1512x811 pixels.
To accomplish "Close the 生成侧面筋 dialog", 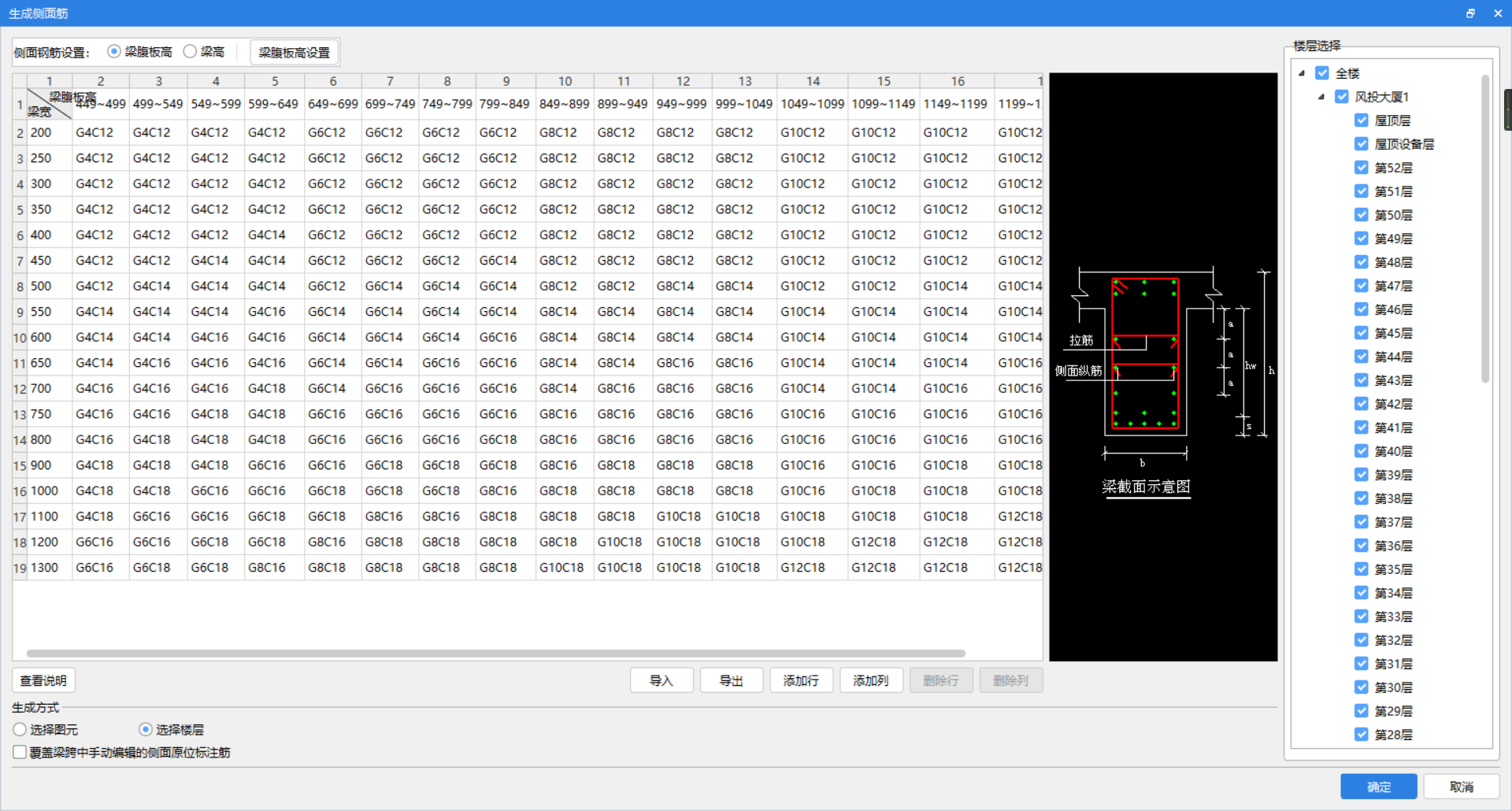I will tap(1497, 13).
